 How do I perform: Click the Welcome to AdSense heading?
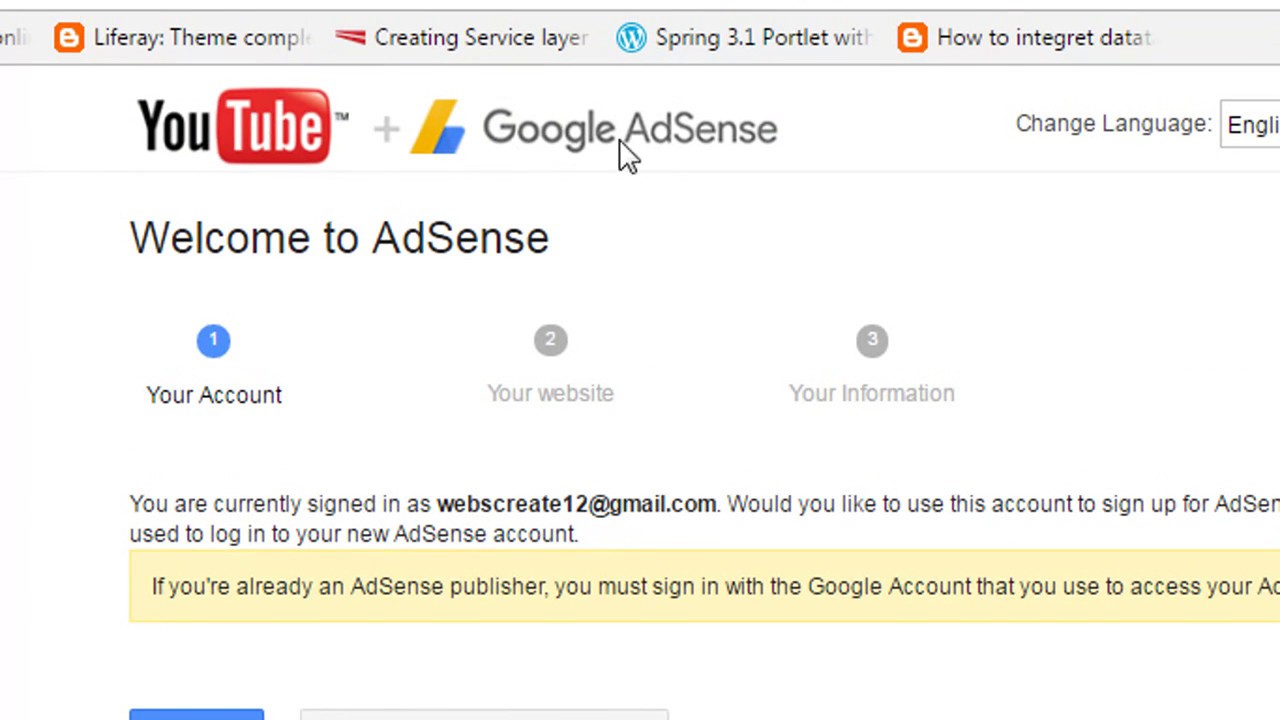tap(339, 238)
